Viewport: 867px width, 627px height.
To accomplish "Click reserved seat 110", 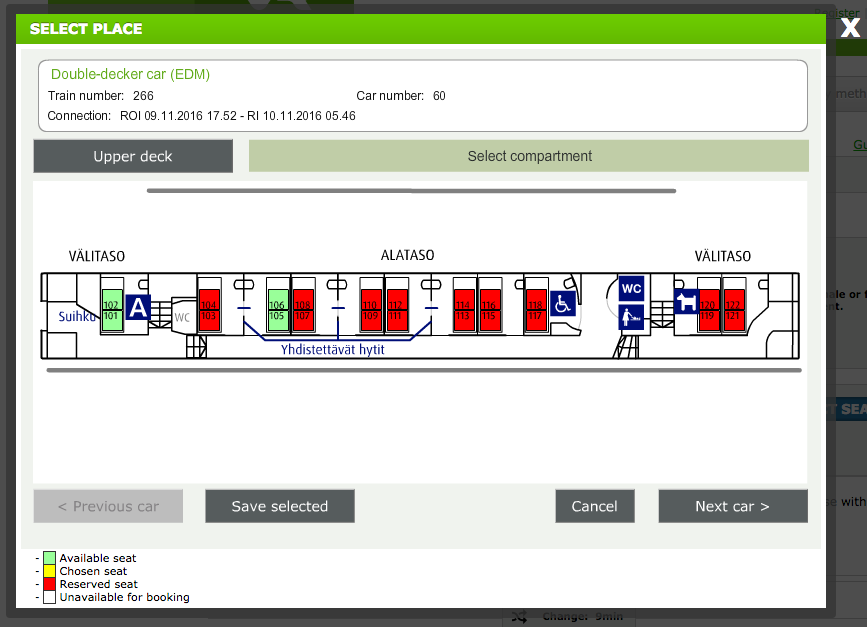I will 371,300.
